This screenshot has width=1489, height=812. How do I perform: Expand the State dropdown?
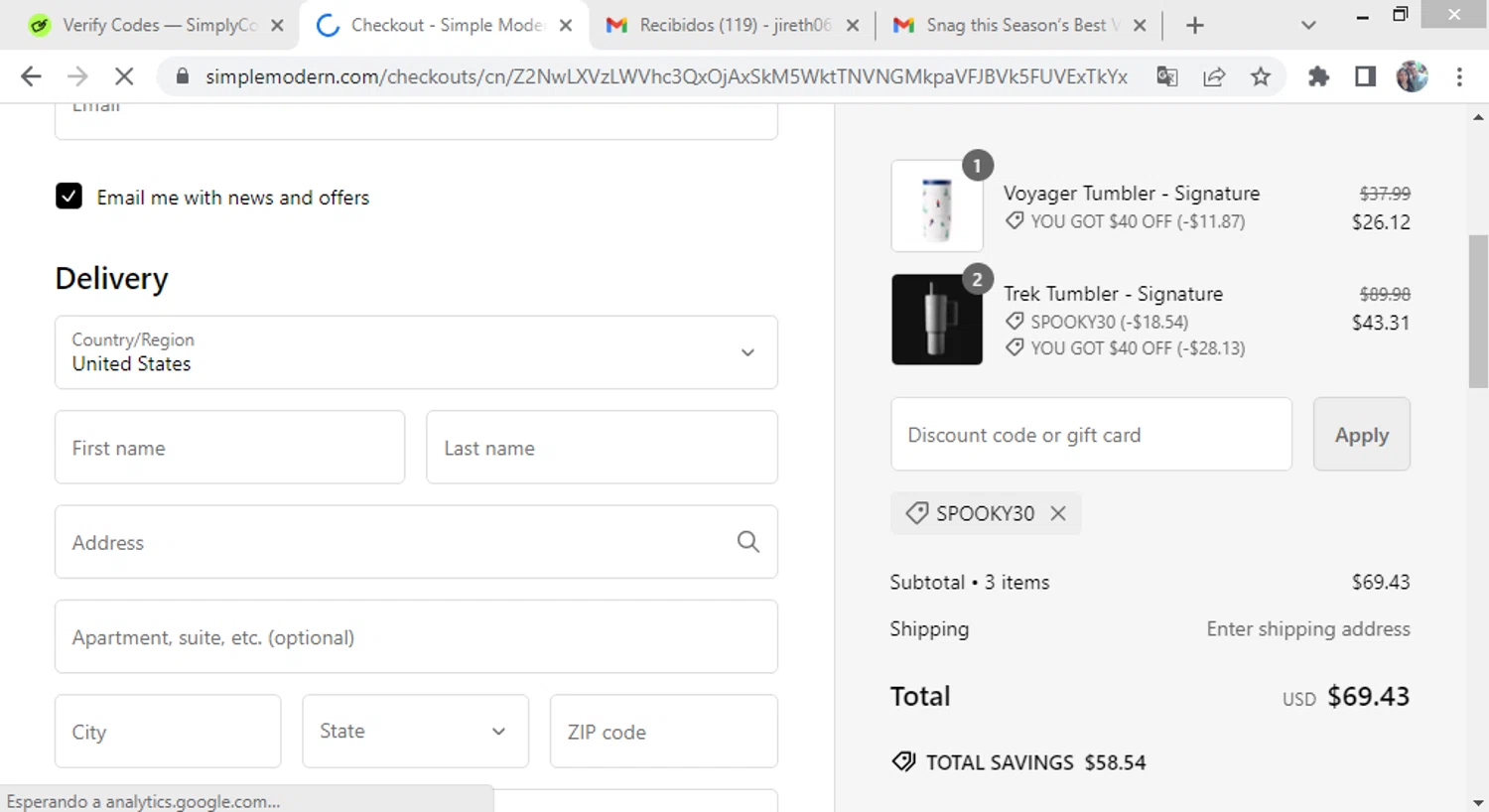click(x=415, y=732)
